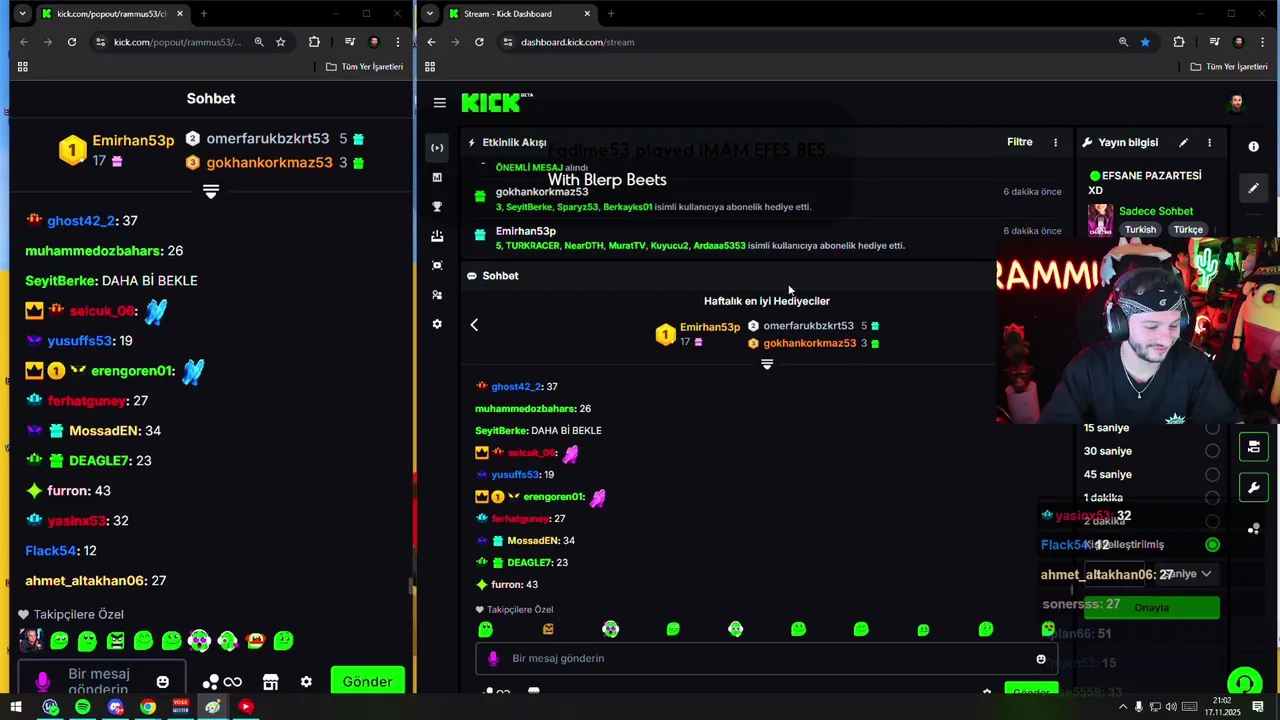Click the info icon on right rail

coord(1254,147)
